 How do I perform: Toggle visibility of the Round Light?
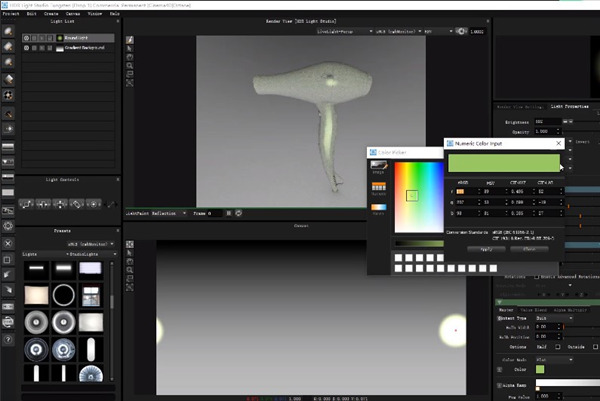click(26, 40)
